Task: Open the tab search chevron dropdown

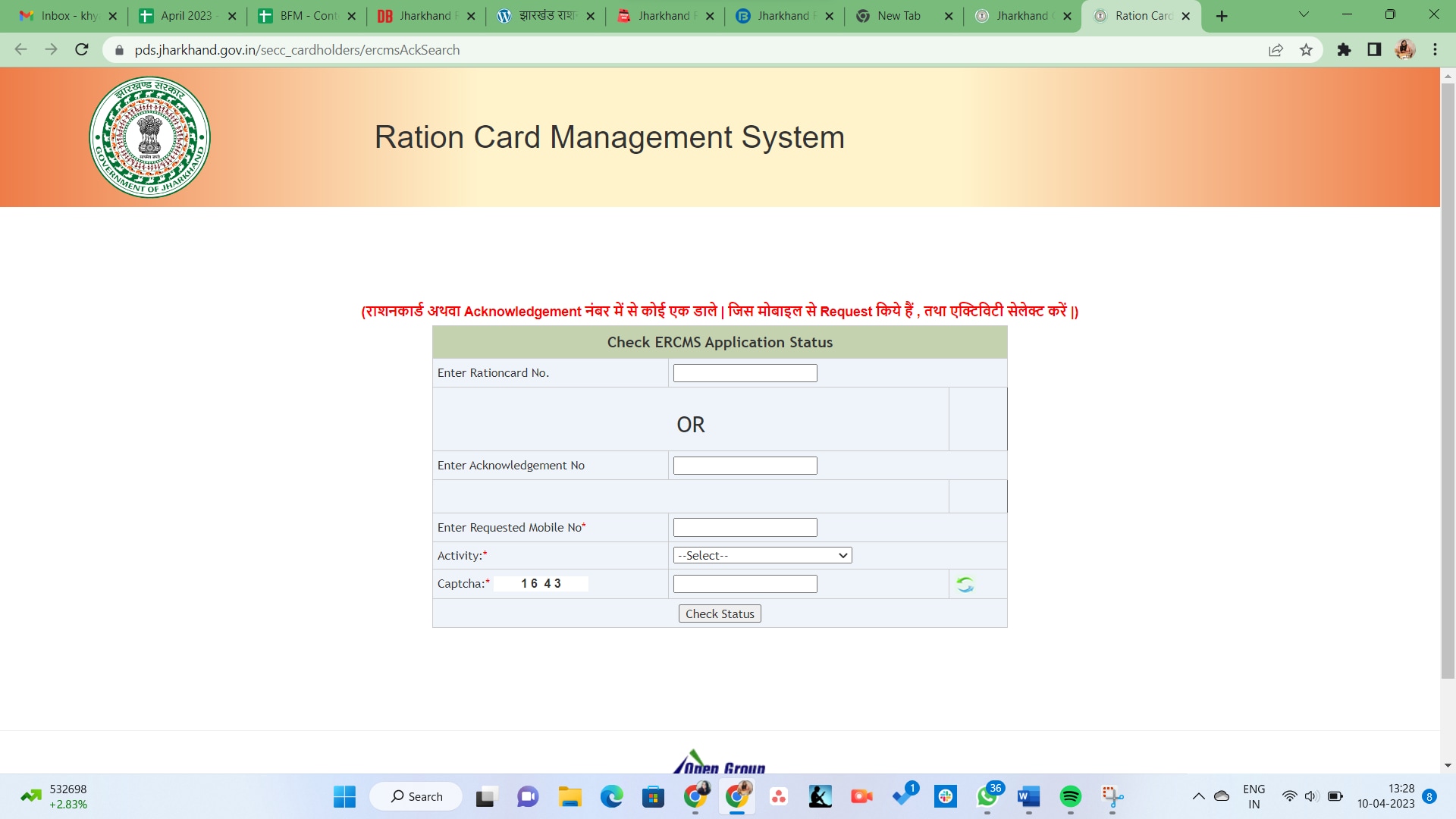Action: [x=1304, y=15]
